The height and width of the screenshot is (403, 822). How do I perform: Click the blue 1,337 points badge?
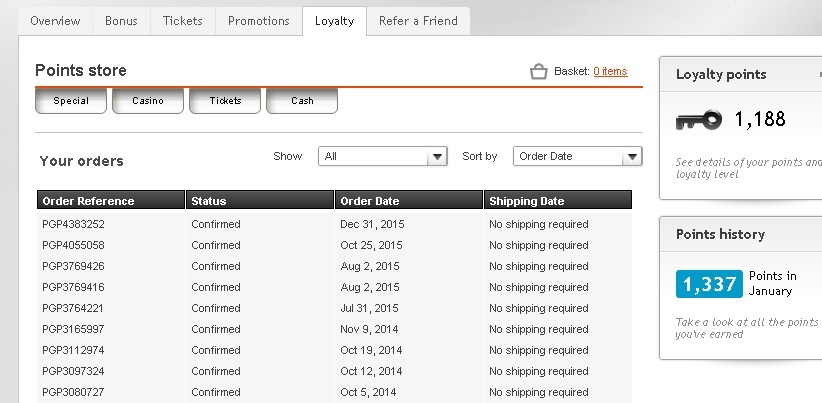pos(709,284)
